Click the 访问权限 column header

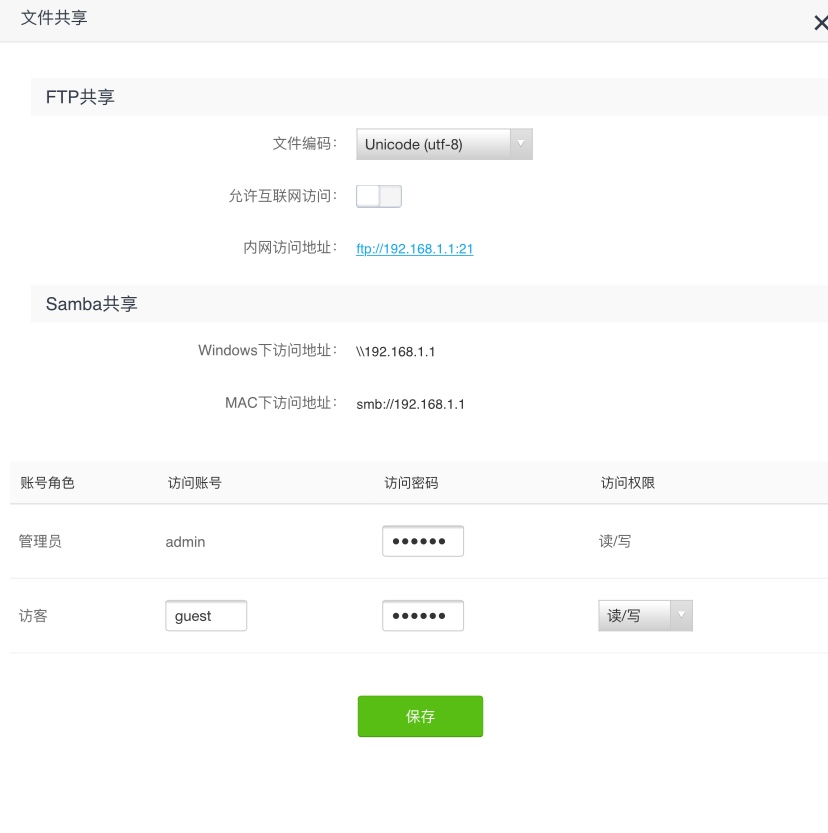pyautogui.click(x=627, y=483)
